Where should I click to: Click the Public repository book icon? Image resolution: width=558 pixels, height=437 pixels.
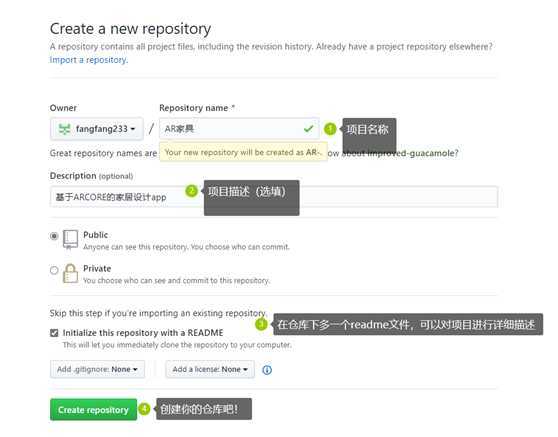(x=70, y=239)
